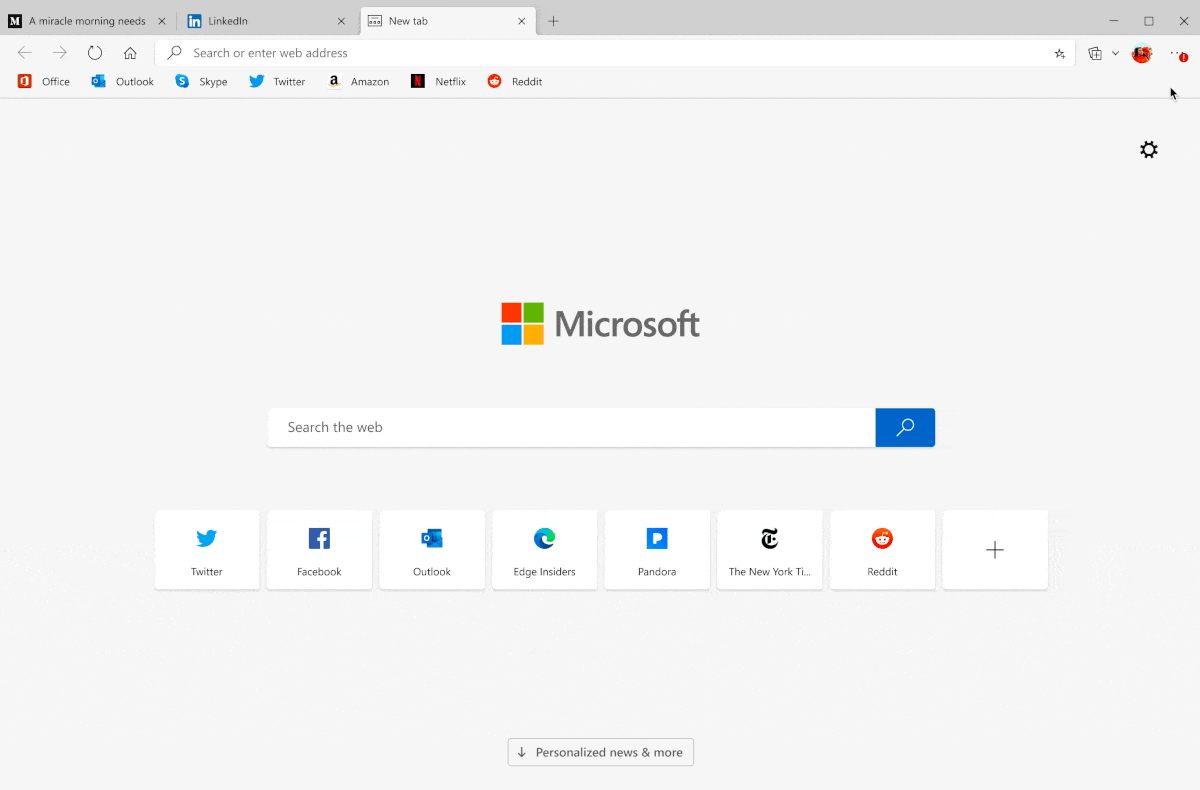The width and height of the screenshot is (1200, 790).
Task: Click the blue search magnifier button
Action: [905, 427]
